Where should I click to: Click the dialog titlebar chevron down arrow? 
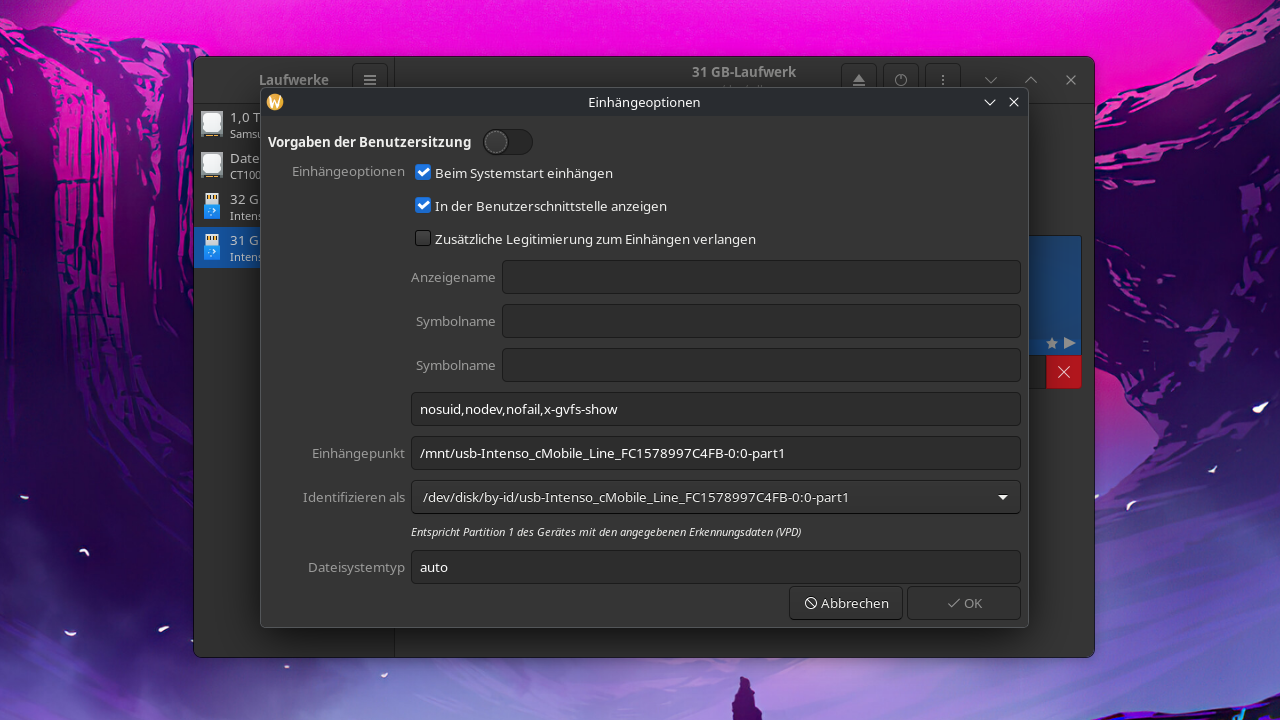point(990,102)
